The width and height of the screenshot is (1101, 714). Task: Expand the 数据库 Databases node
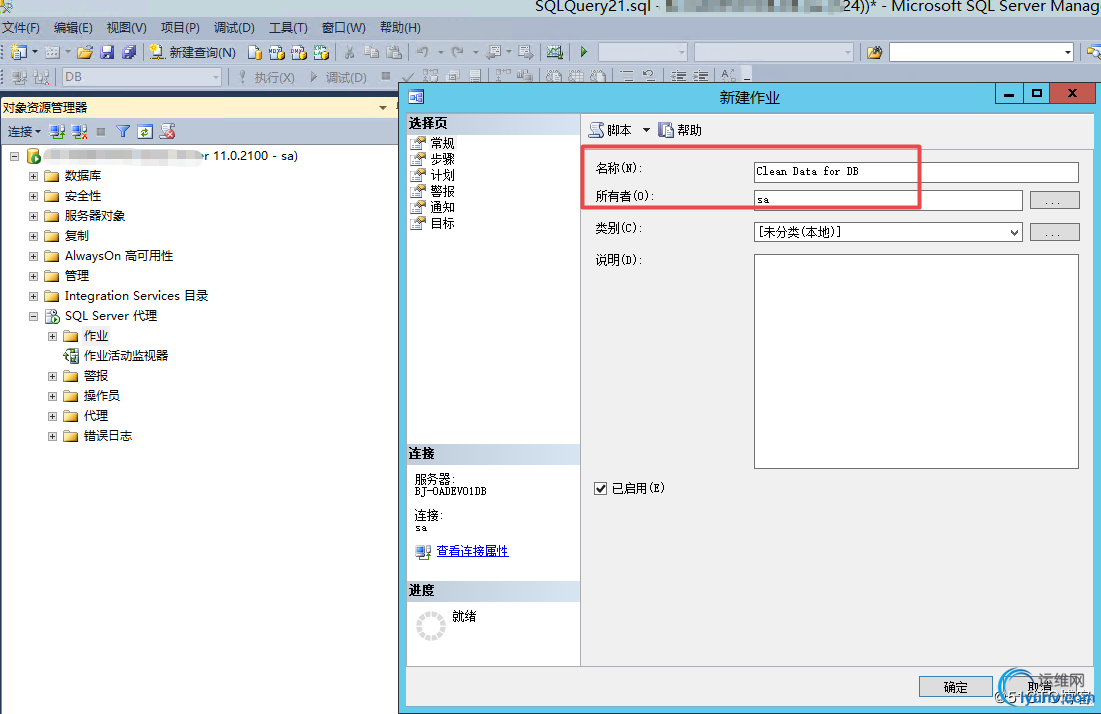(33, 176)
